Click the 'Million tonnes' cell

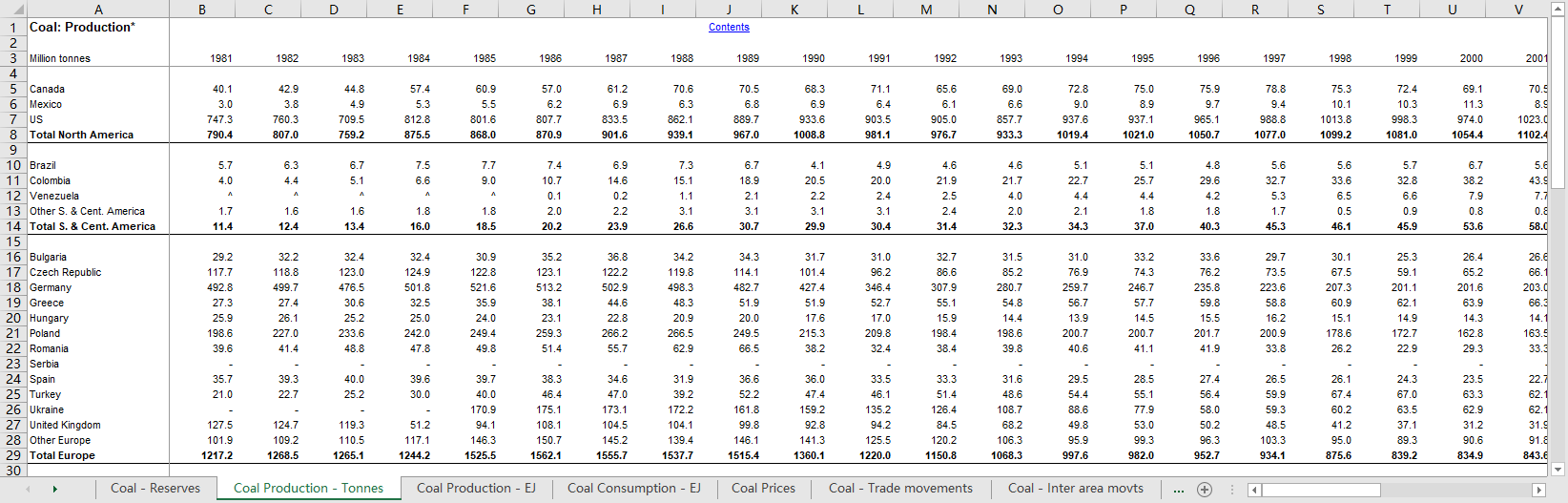pos(60,58)
